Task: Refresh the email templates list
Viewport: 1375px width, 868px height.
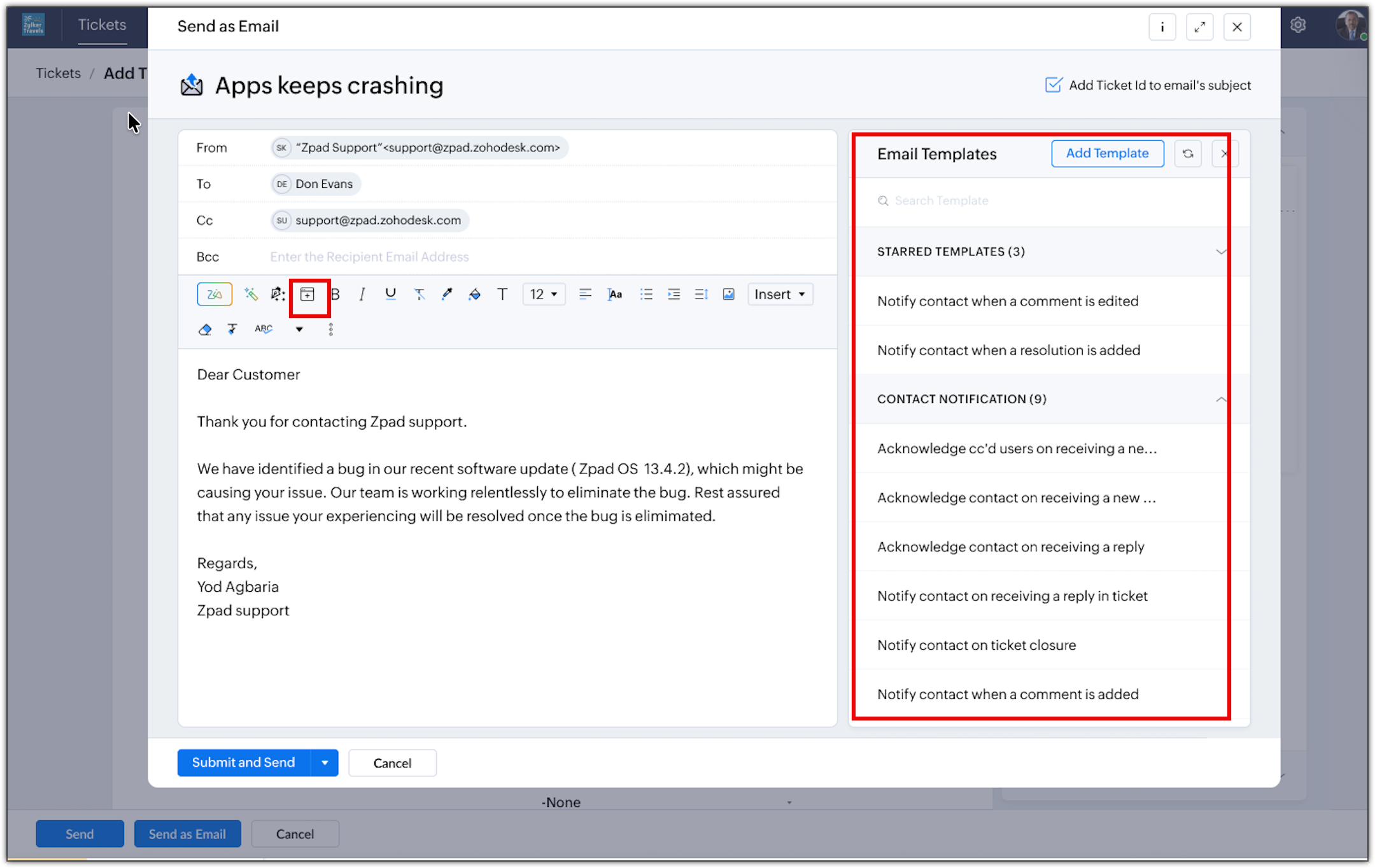Action: point(1187,154)
